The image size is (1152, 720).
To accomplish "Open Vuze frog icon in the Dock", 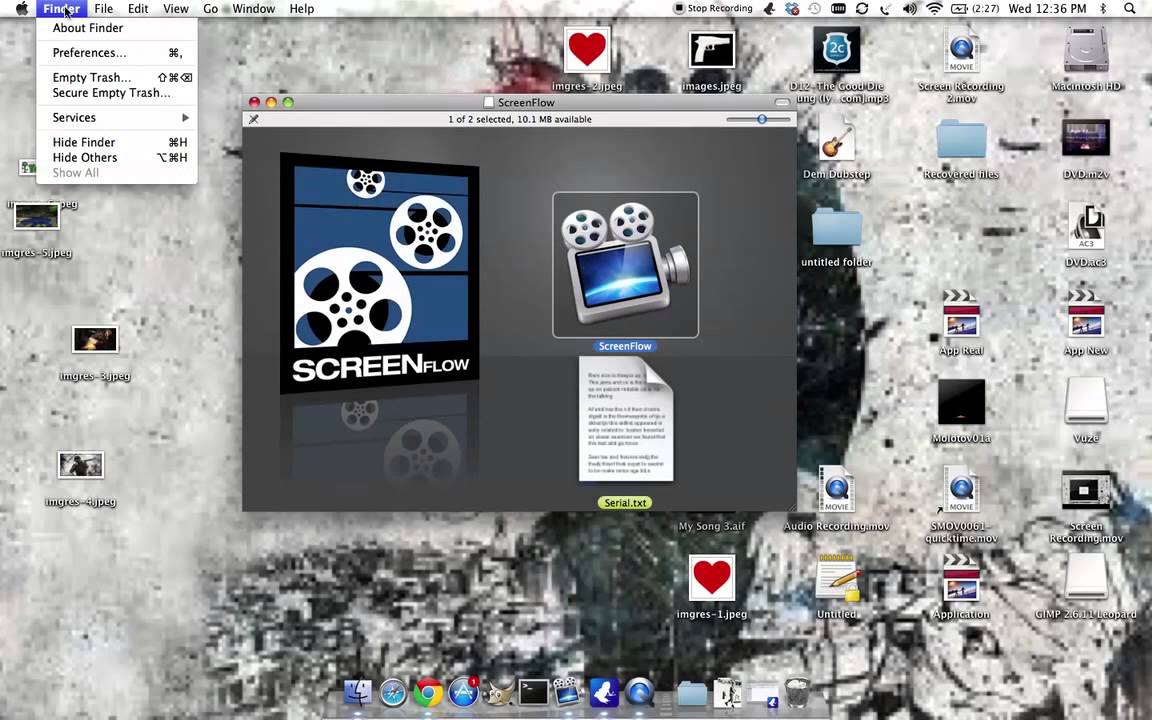I will pyautogui.click(x=604, y=692).
